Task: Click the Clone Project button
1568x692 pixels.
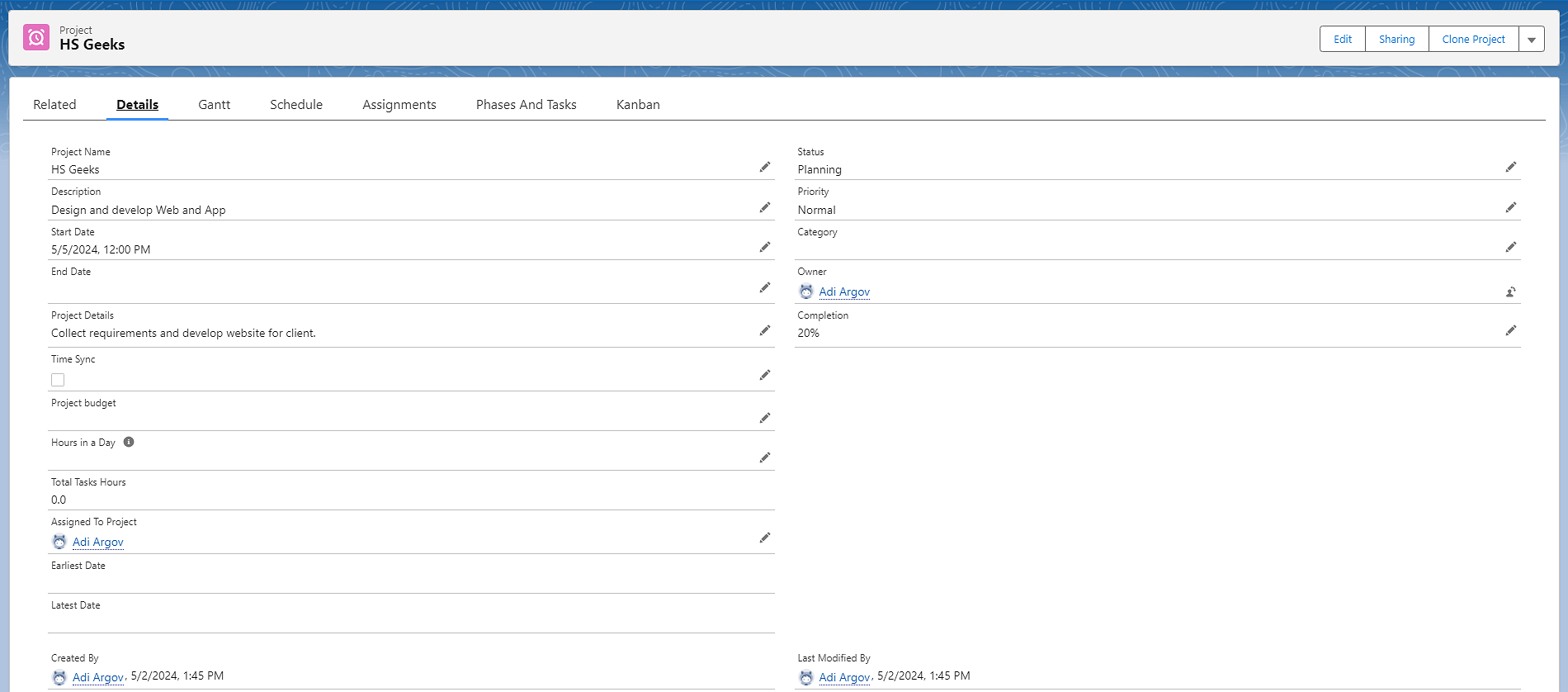Action: tap(1473, 40)
